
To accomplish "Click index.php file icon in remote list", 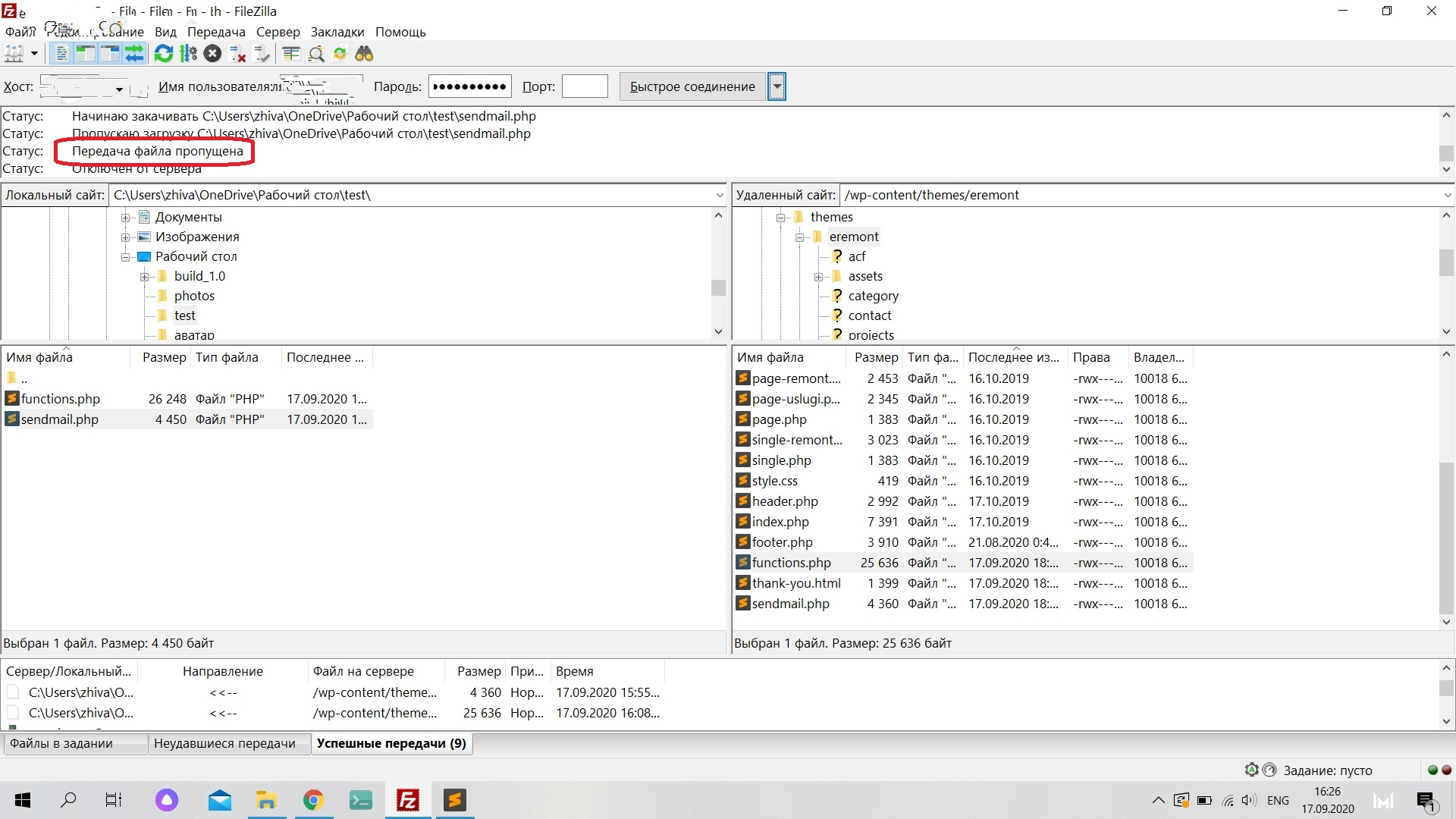I will 743,521.
